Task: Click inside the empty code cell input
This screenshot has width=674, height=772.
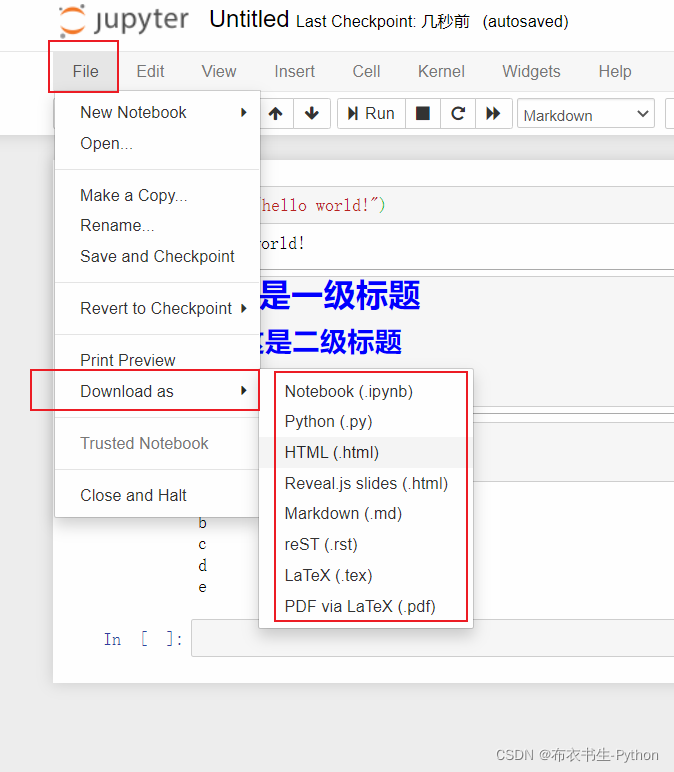Action: coord(433,638)
